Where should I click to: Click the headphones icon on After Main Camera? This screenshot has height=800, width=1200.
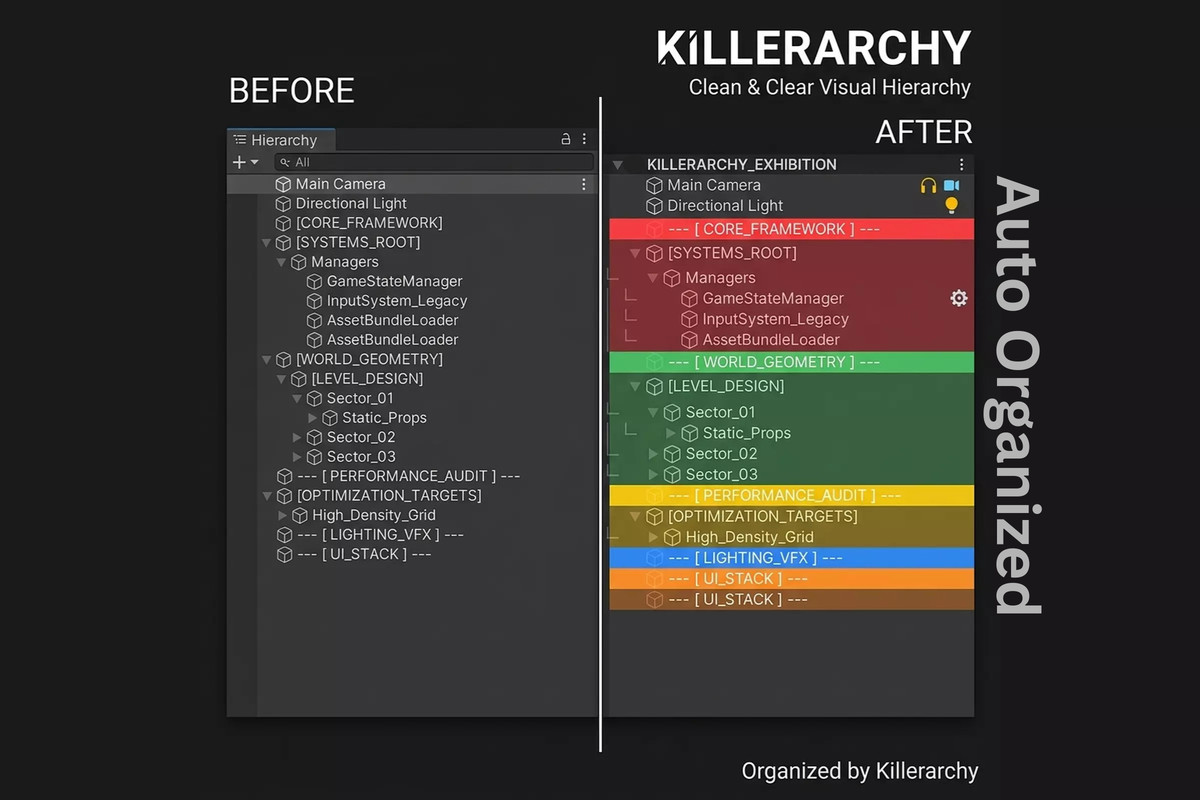click(x=928, y=185)
